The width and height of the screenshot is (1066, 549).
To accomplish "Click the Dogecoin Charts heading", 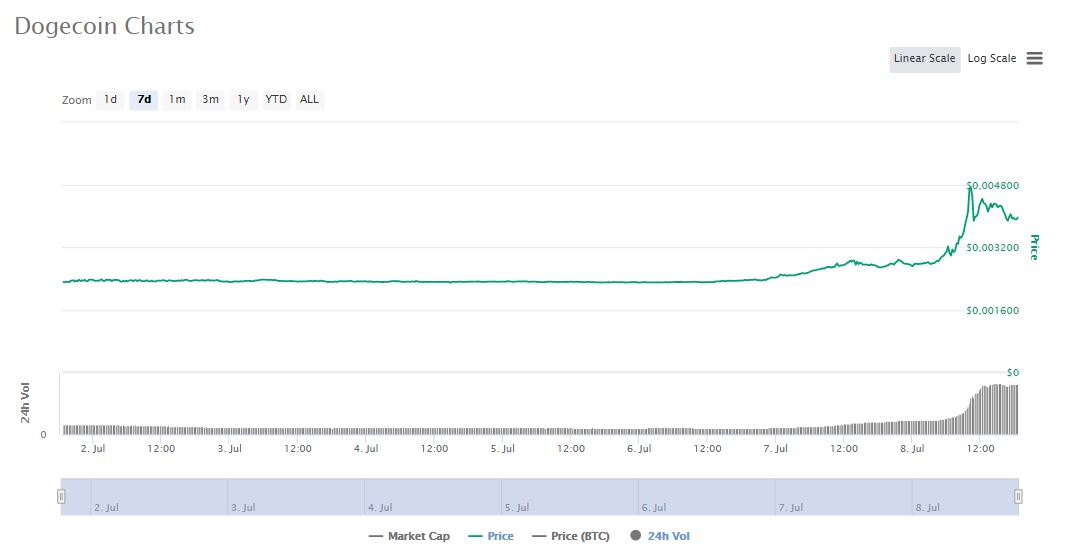I will click(x=105, y=26).
